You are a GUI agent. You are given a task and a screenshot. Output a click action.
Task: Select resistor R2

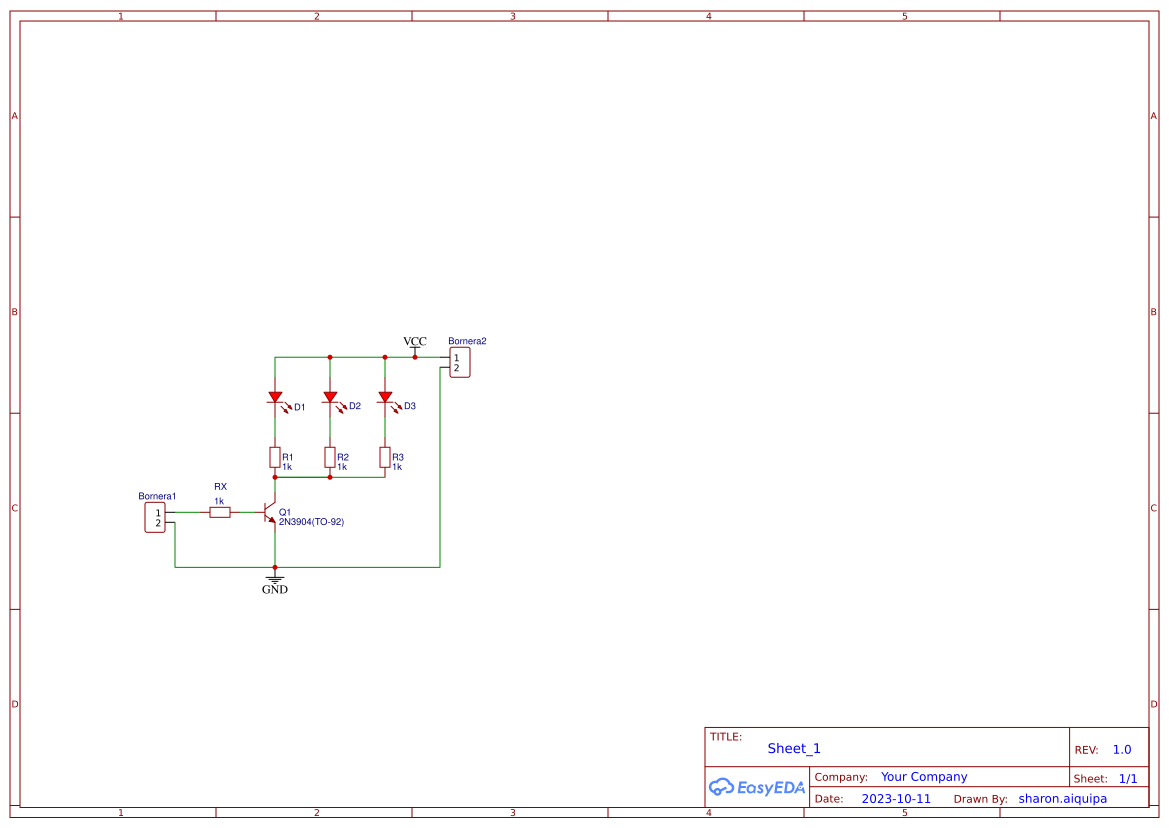point(332,457)
